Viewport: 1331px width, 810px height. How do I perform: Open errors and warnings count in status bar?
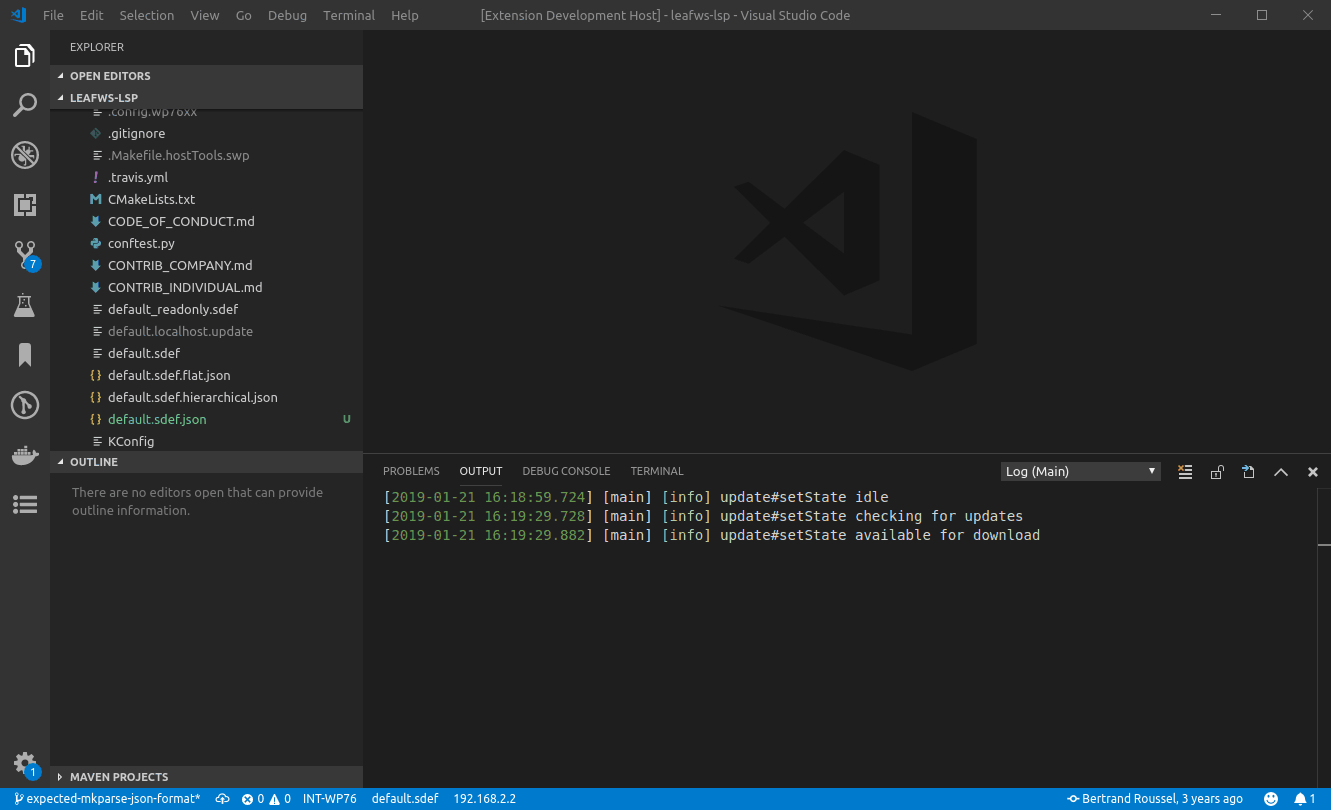point(266,799)
